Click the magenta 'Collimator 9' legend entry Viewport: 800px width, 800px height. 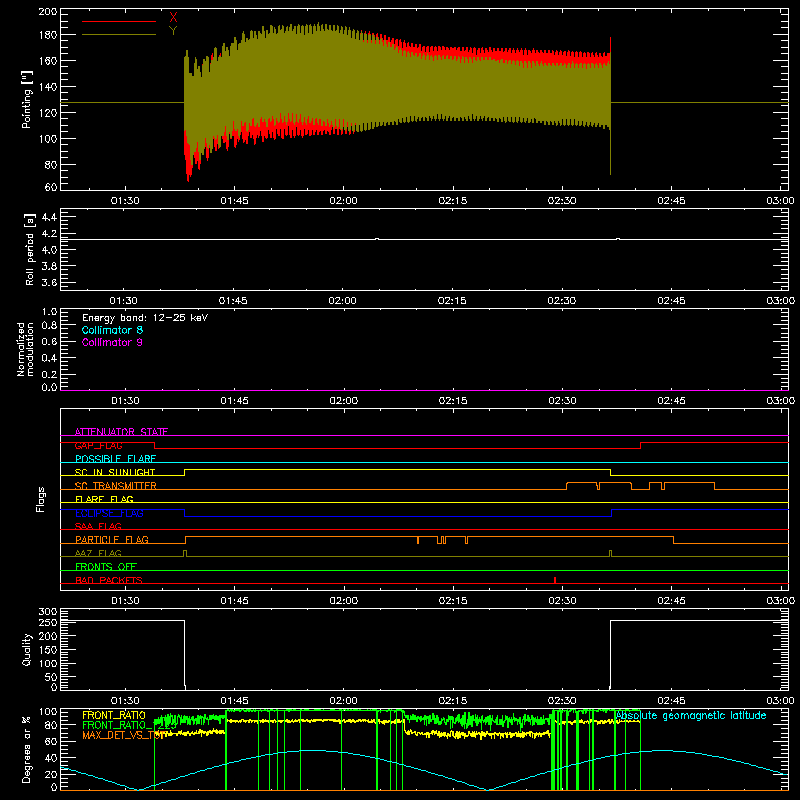point(112,342)
